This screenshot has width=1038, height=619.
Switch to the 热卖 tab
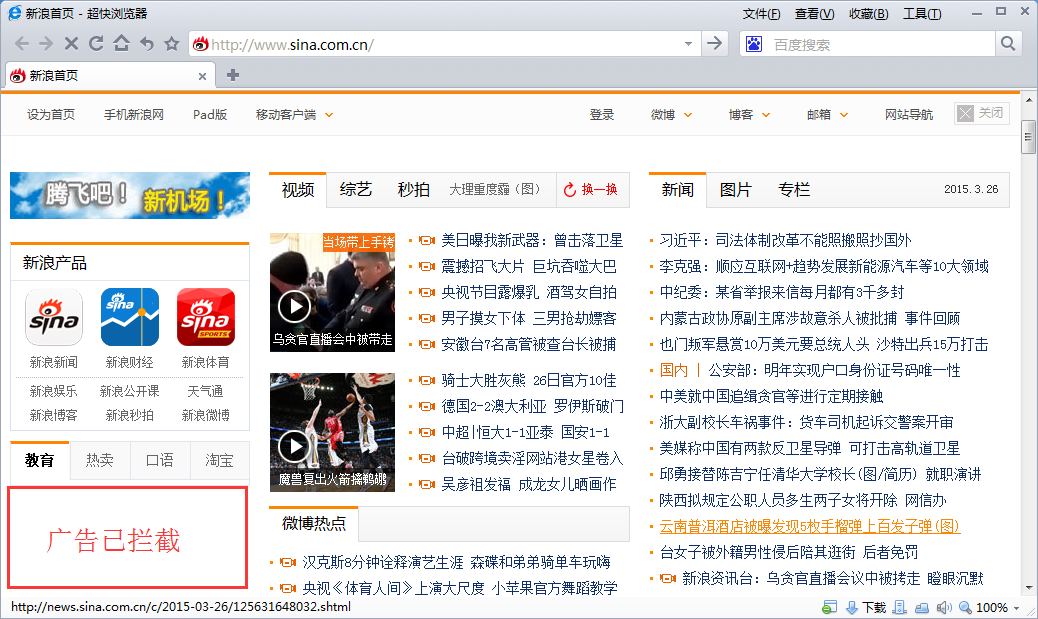(x=99, y=460)
